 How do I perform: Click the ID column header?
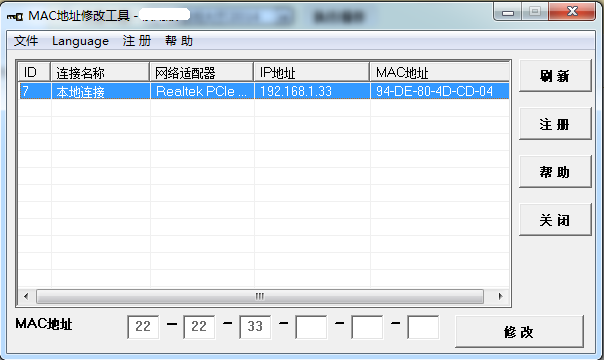[35, 72]
